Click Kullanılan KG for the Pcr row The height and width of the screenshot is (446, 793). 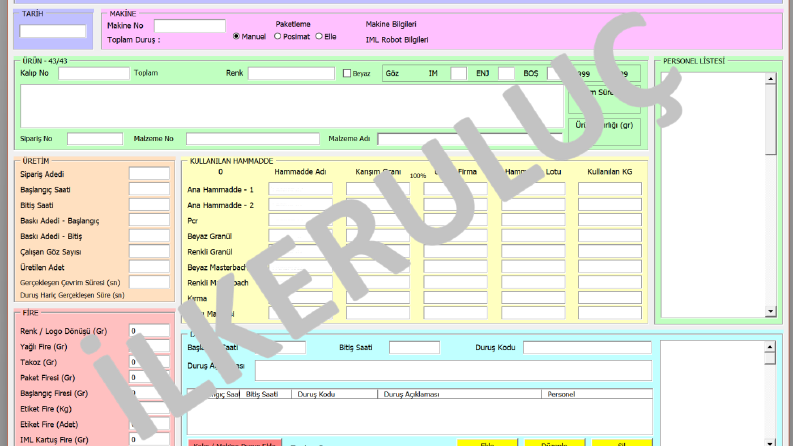(610, 220)
